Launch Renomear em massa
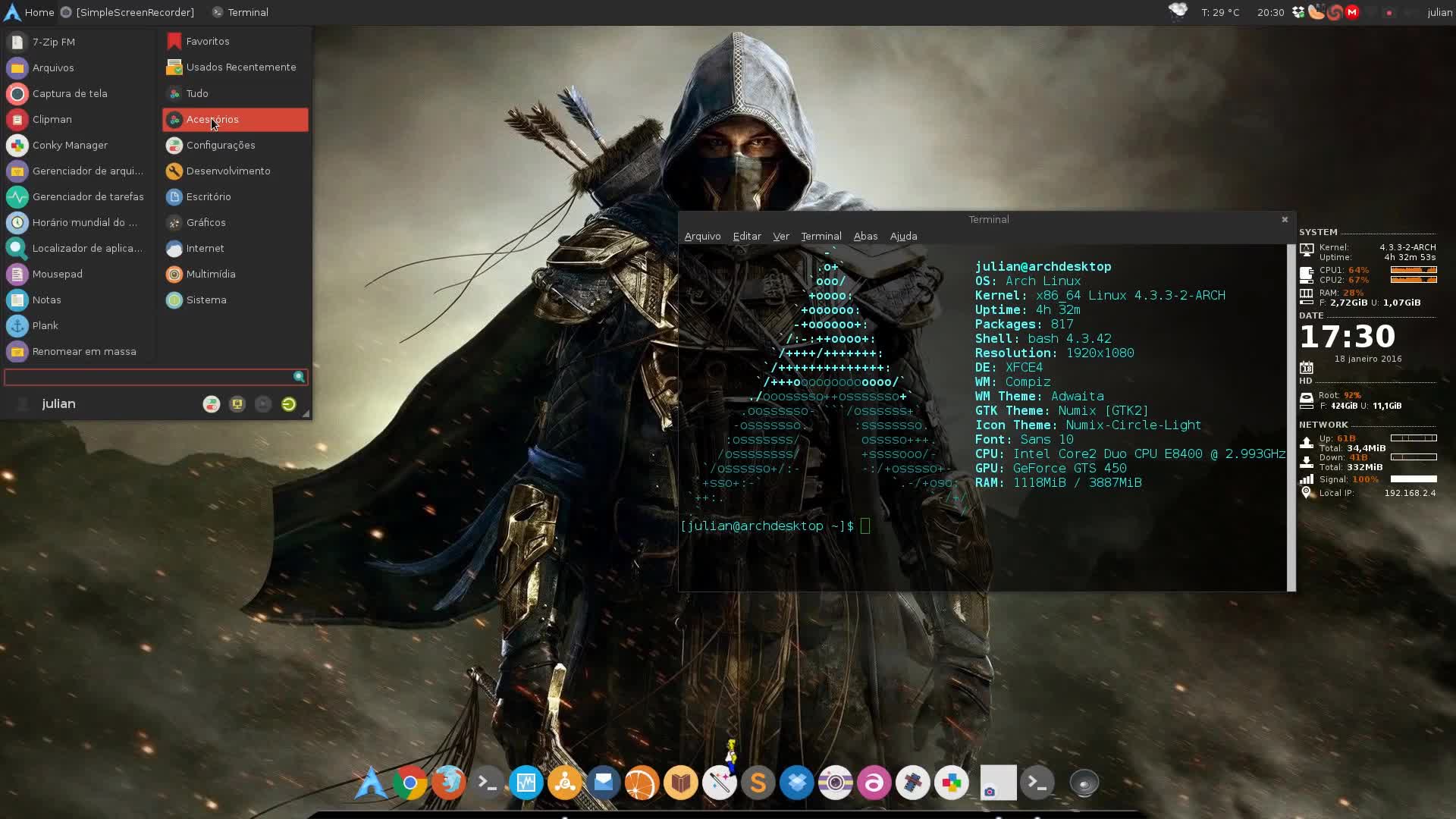1456x819 pixels. tap(78, 351)
